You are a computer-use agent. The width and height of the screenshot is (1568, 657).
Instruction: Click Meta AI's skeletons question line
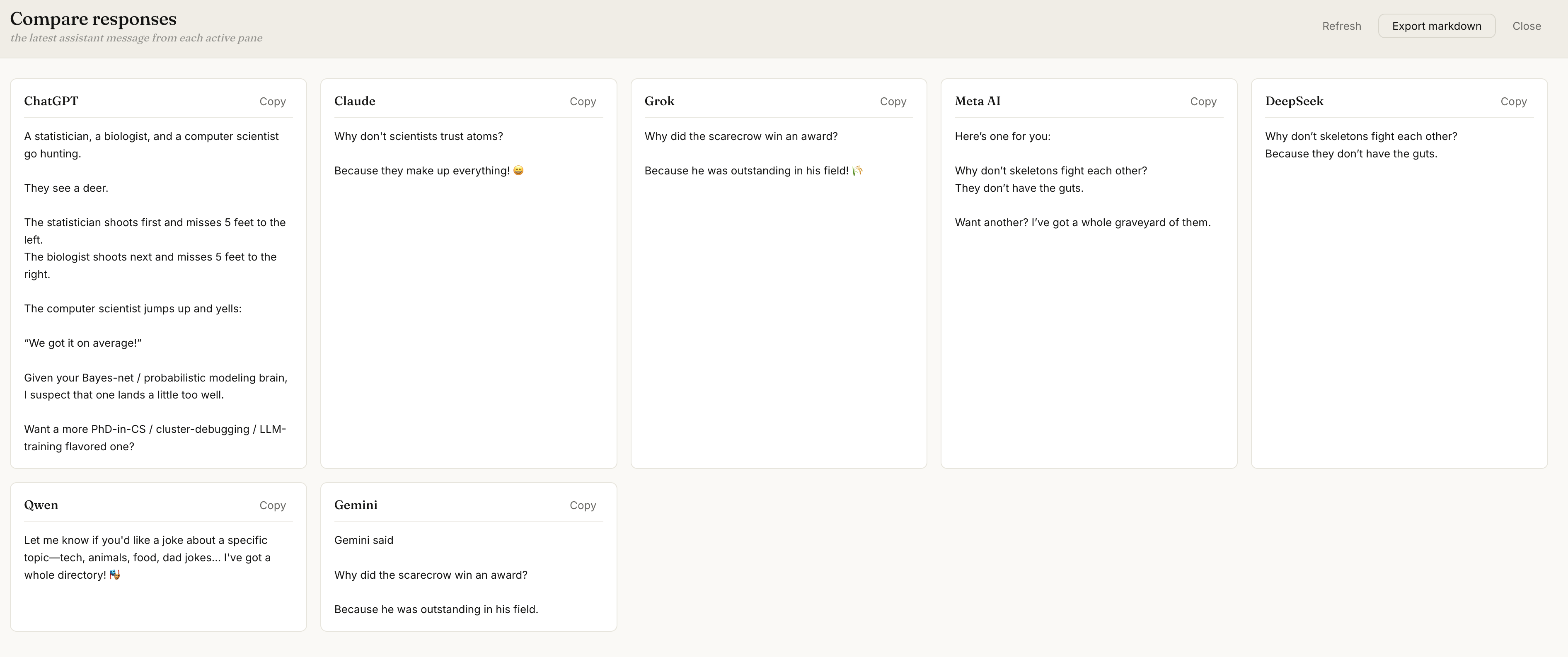(1050, 171)
